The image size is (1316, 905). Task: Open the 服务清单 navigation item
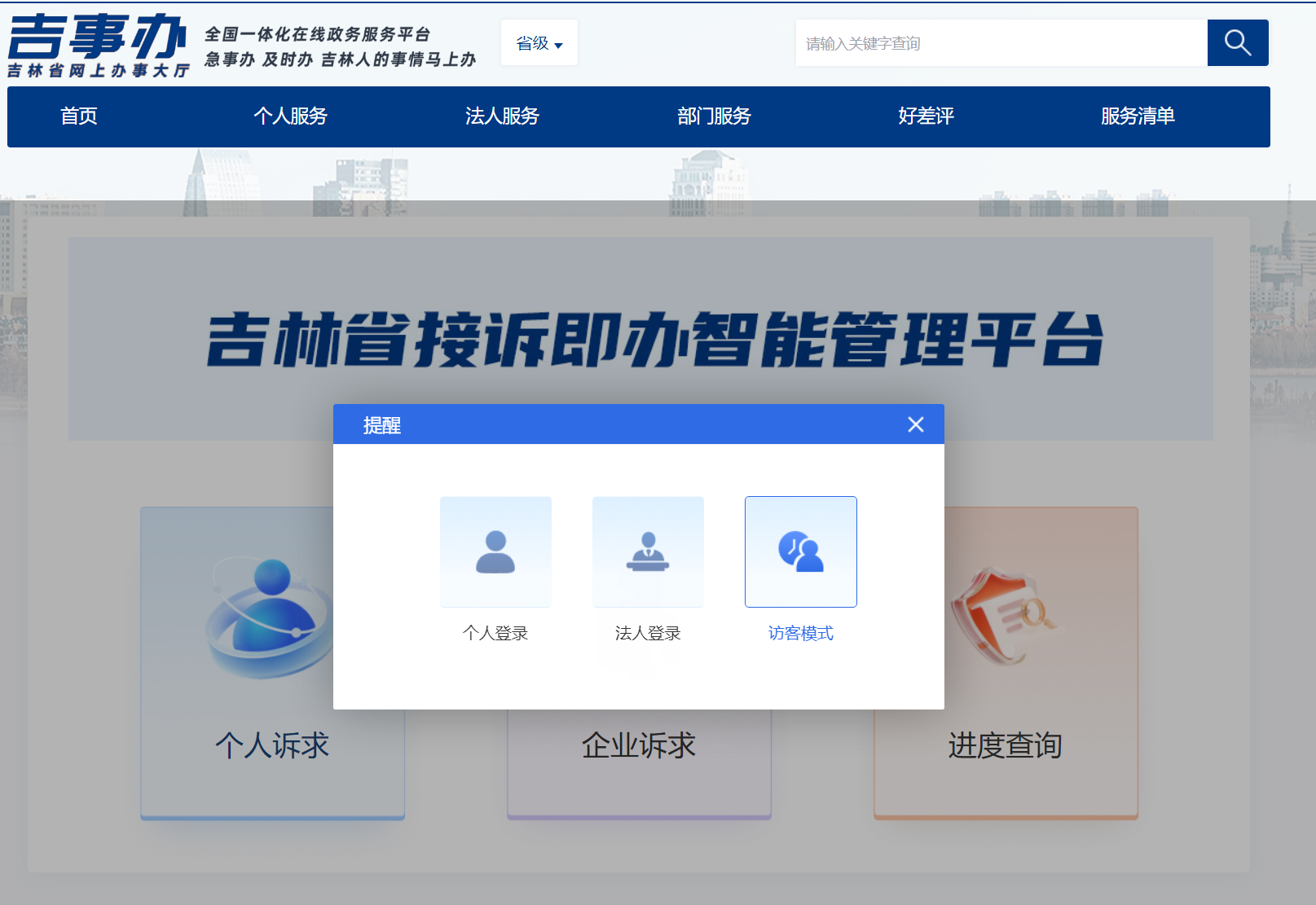(1138, 116)
